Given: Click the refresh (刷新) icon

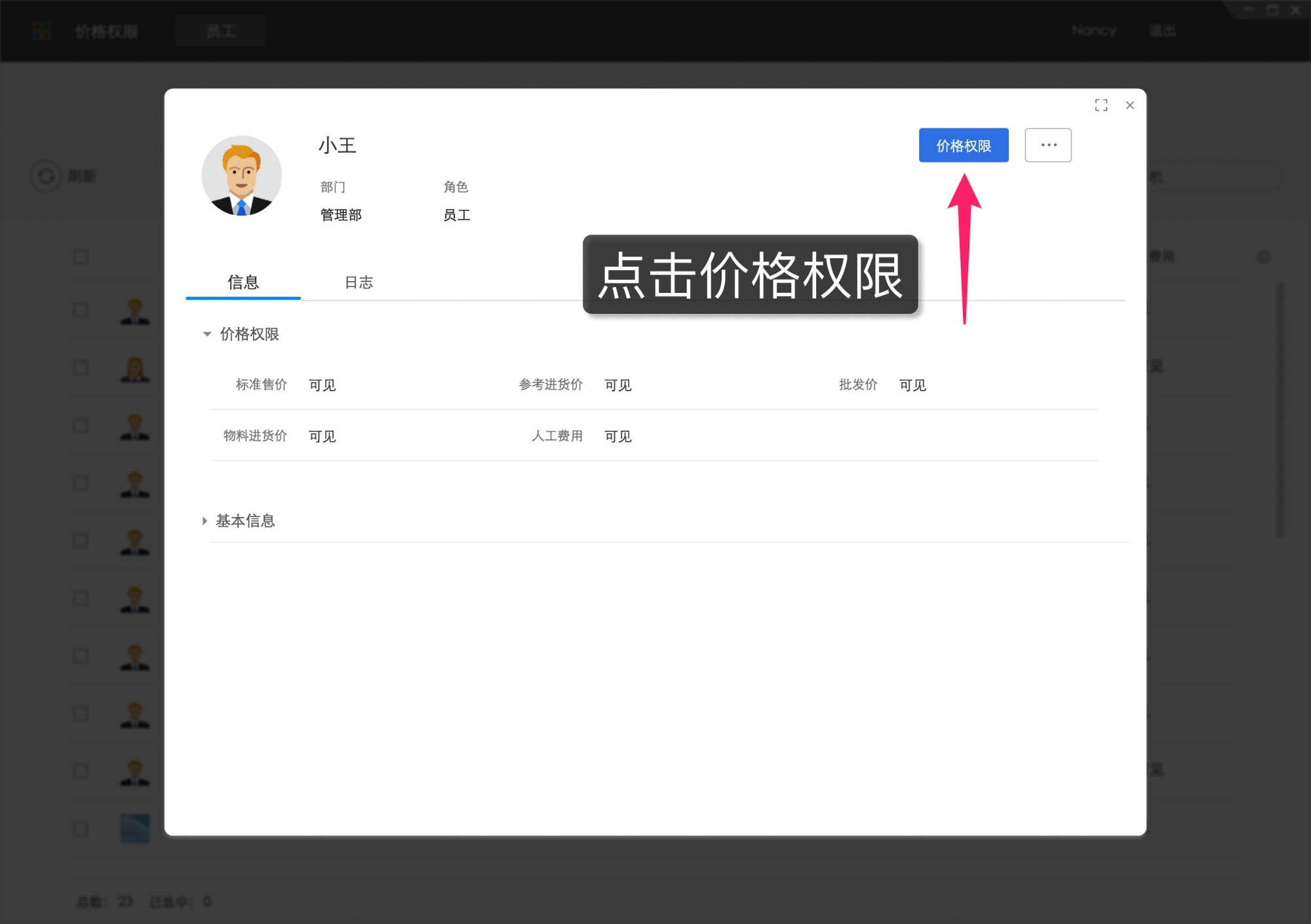Looking at the screenshot, I should [46, 176].
